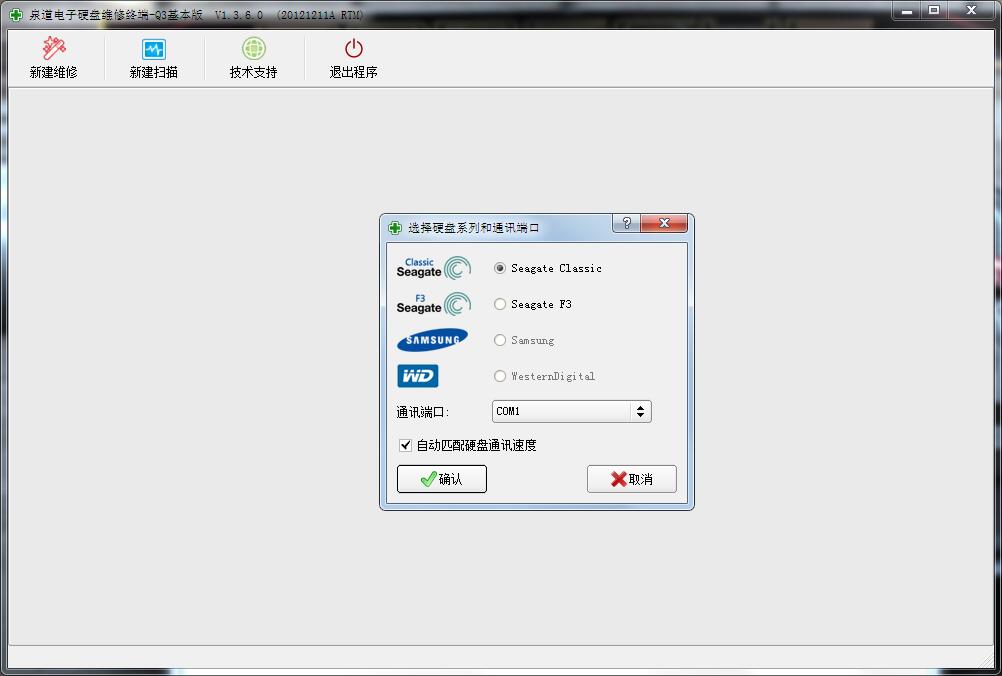1002x676 pixels.
Task: Select the WesternDigital radio button
Action: tap(499, 376)
